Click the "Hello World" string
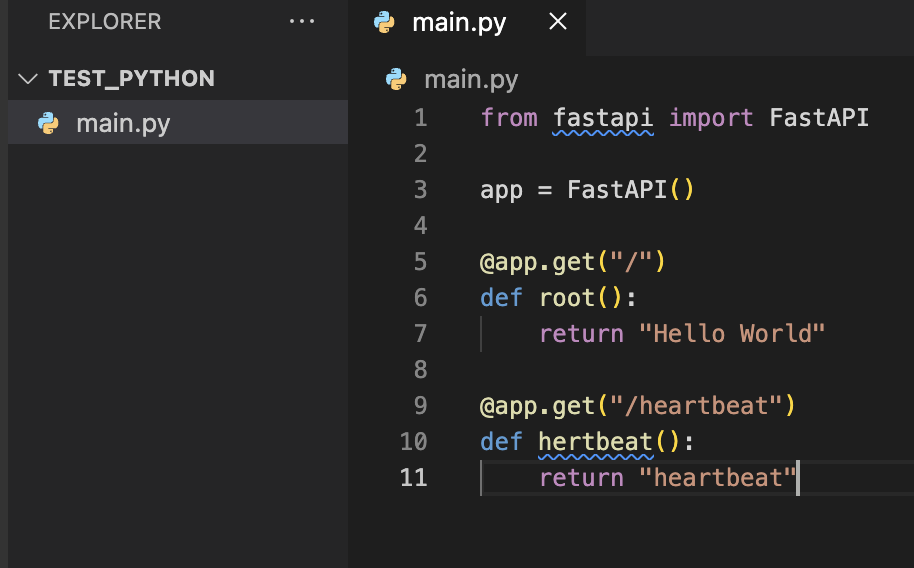Image resolution: width=914 pixels, height=568 pixels. pos(732,334)
